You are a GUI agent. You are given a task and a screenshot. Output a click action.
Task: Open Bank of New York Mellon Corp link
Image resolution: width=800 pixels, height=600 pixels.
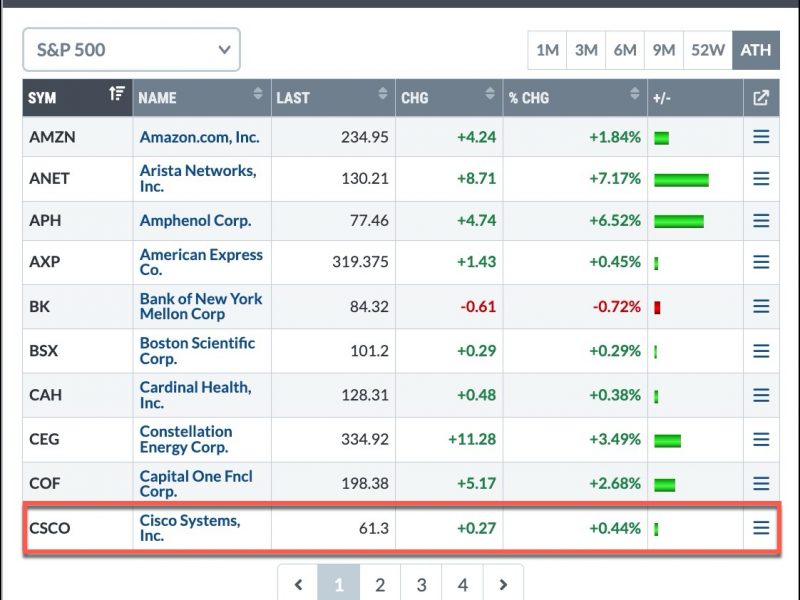(201, 306)
